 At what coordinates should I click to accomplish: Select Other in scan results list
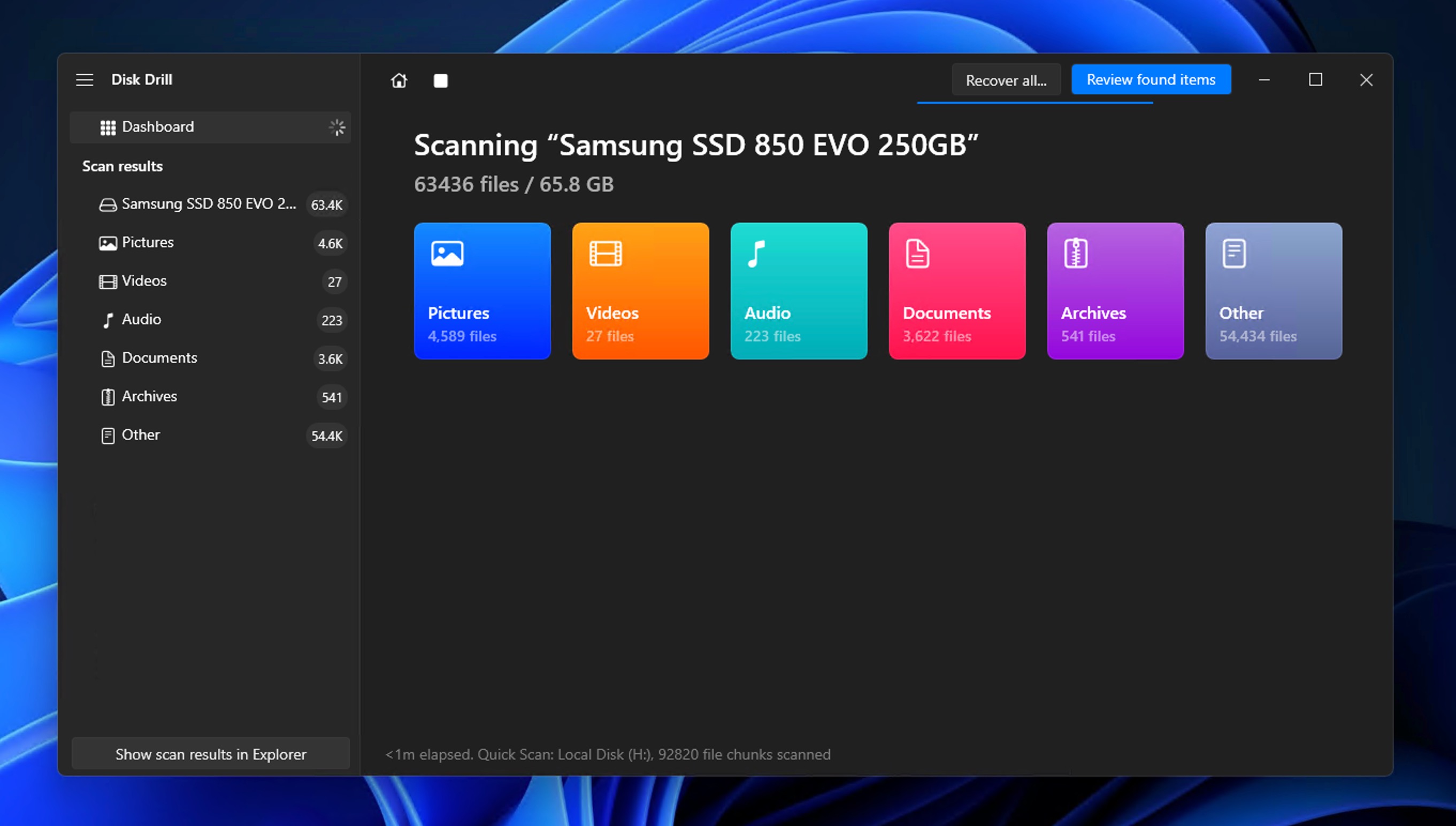tap(210, 435)
